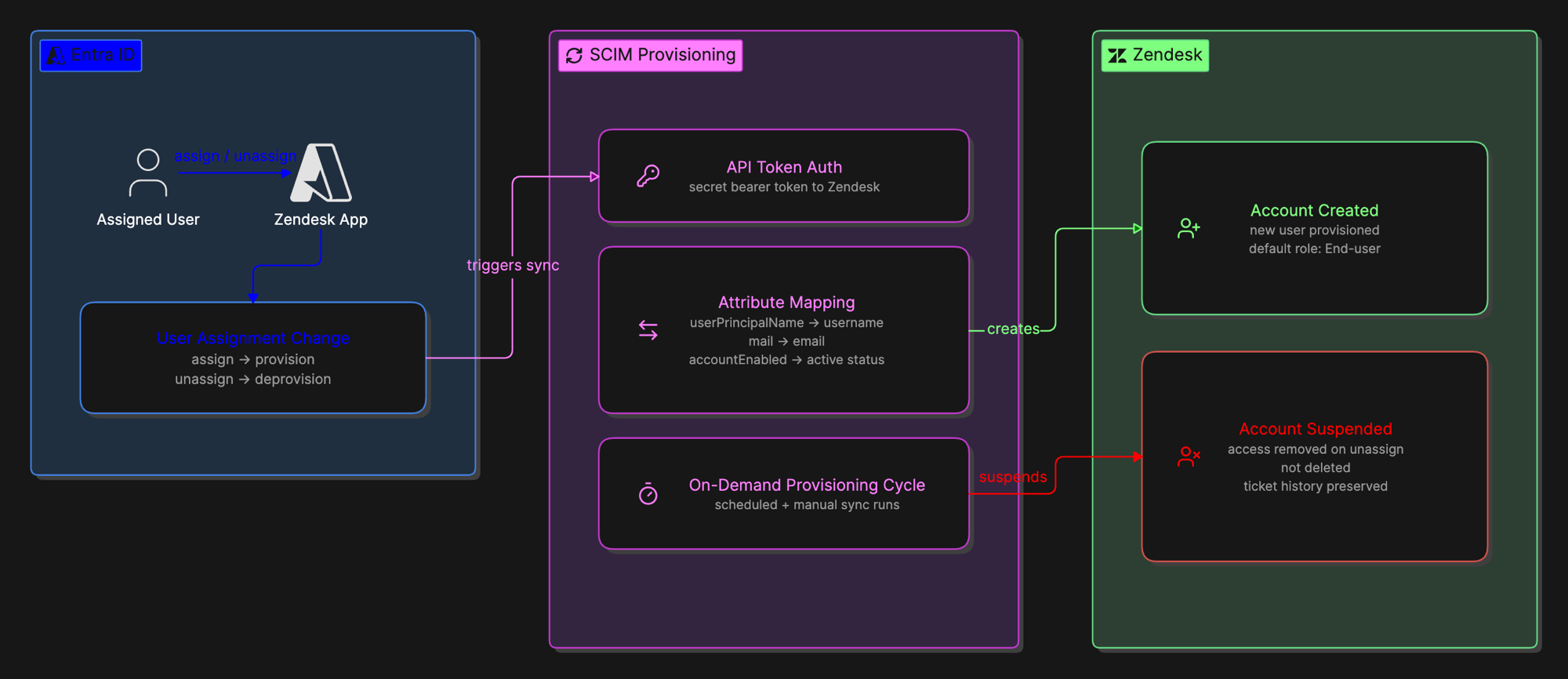
Task: Click the 'ticket history preserved' text
Action: (x=1315, y=486)
